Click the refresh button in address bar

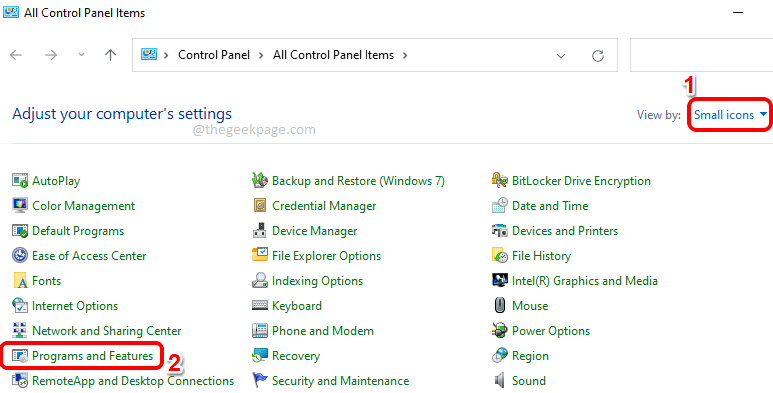(x=598, y=55)
